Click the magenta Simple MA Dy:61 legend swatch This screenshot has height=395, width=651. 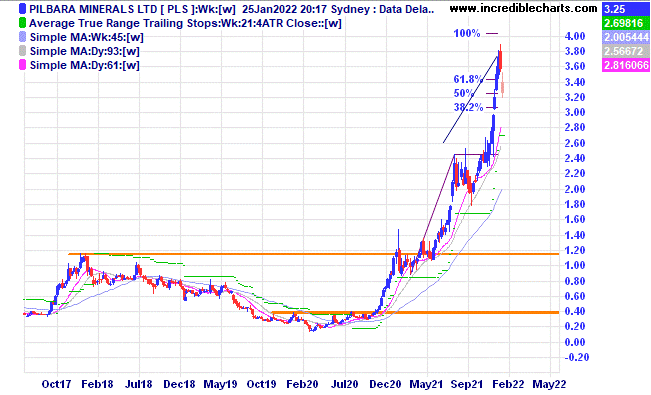[23, 65]
